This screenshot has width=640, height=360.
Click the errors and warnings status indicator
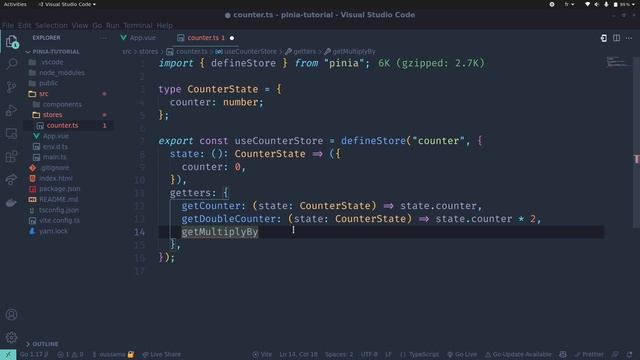[70, 355]
